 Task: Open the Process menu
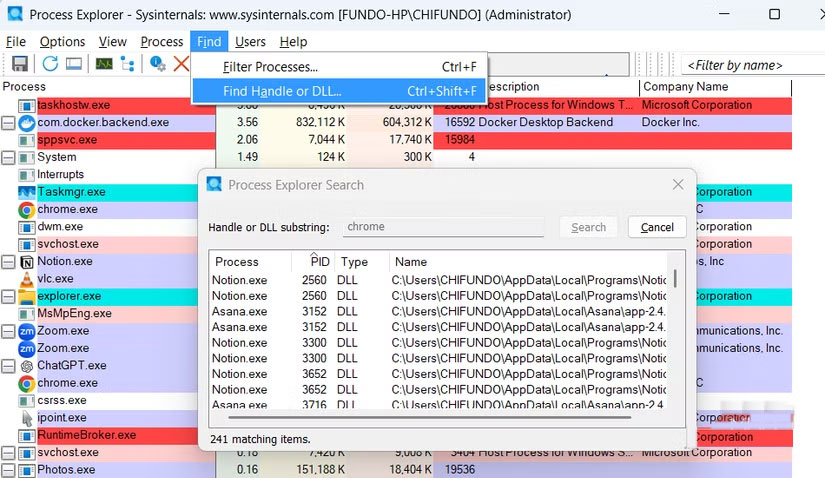coord(162,42)
